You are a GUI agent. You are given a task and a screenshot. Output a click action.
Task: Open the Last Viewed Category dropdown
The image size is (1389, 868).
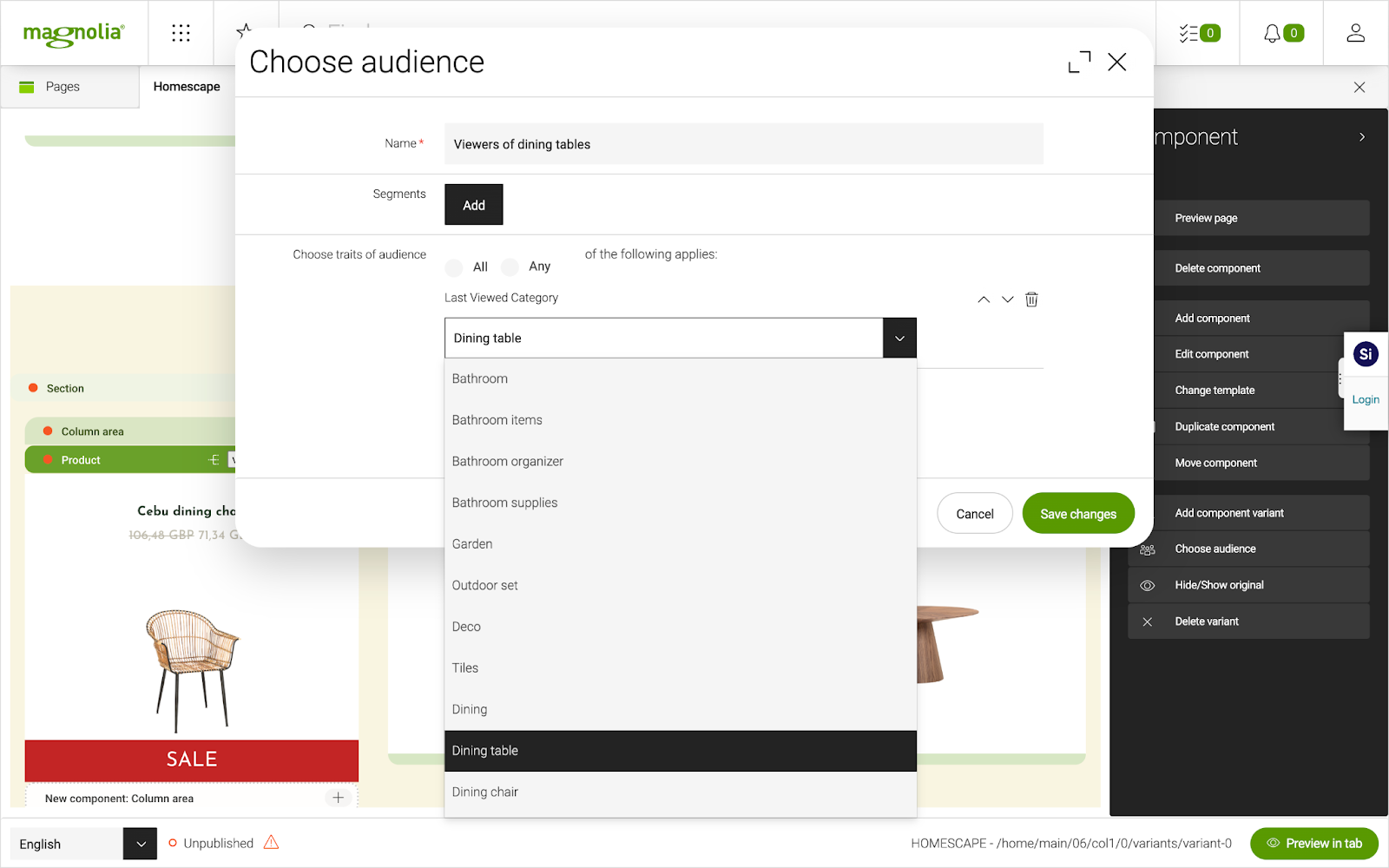pos(899,338)
